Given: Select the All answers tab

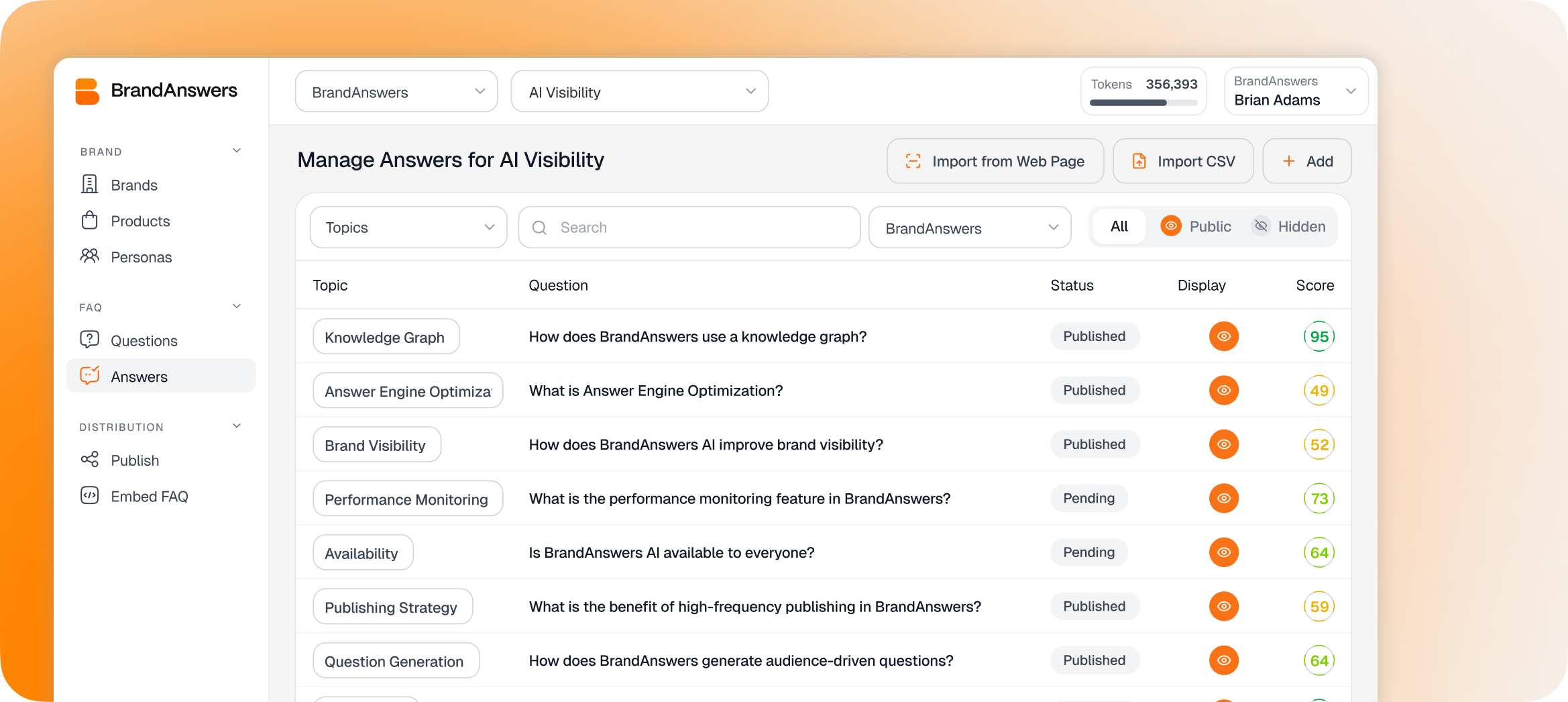Looking at the screenshot, I should point(1118,226).
